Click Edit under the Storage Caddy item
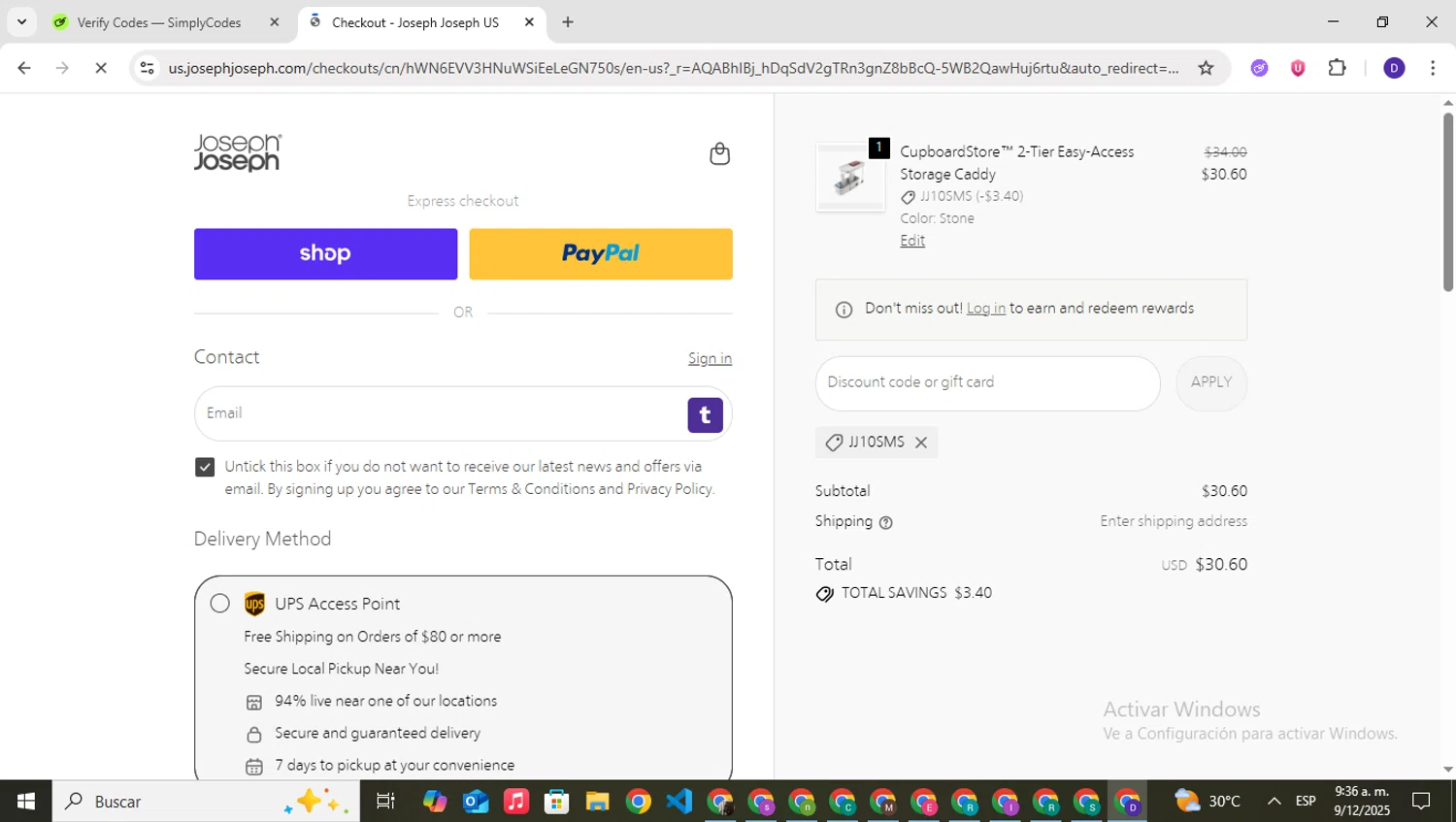1456x822 pixels. [912, 241]
